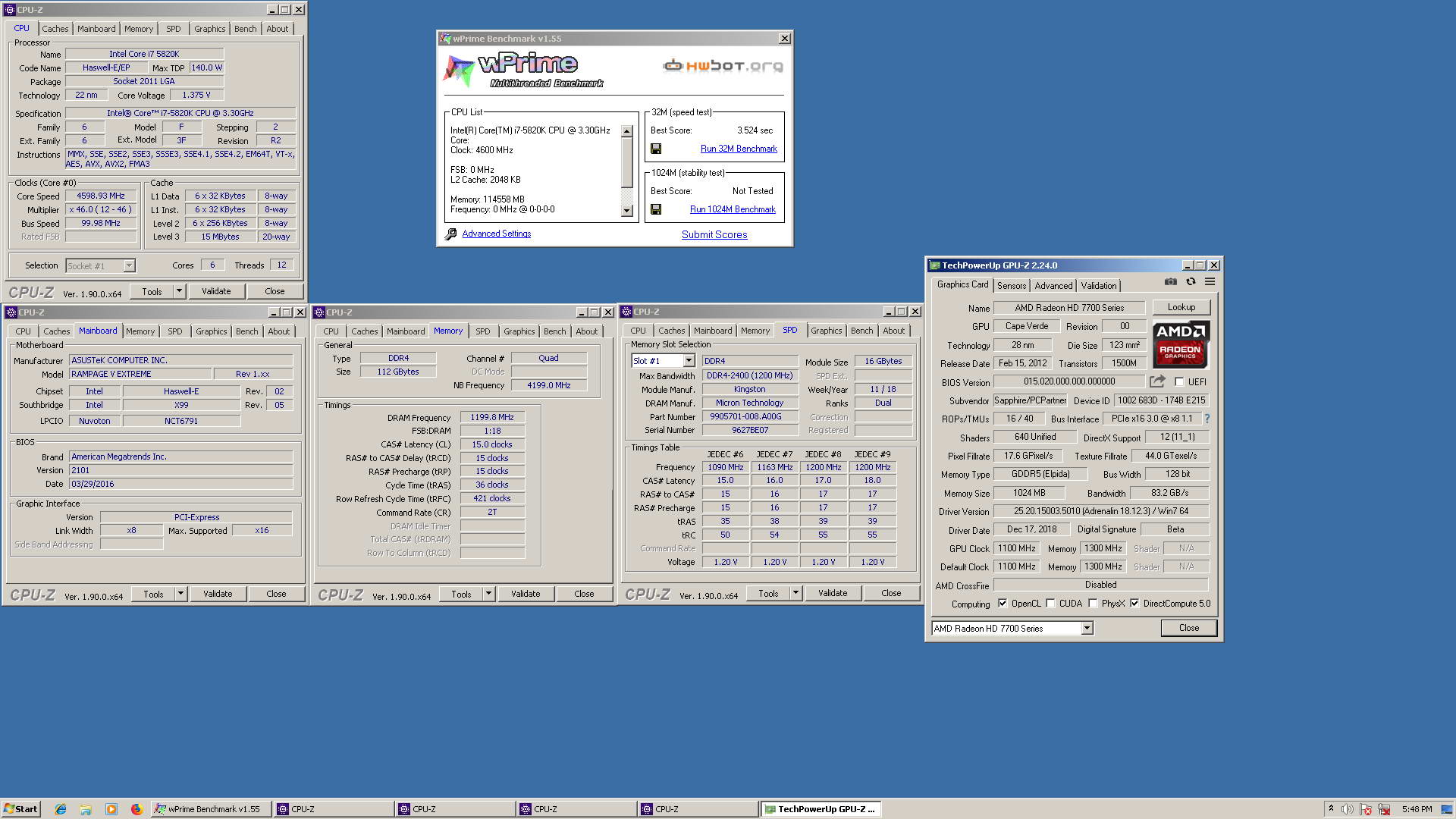Open the AMD Radeon HD 7700 Series dropdown
Screen dimensions: 1456x819
[1087, 628]
